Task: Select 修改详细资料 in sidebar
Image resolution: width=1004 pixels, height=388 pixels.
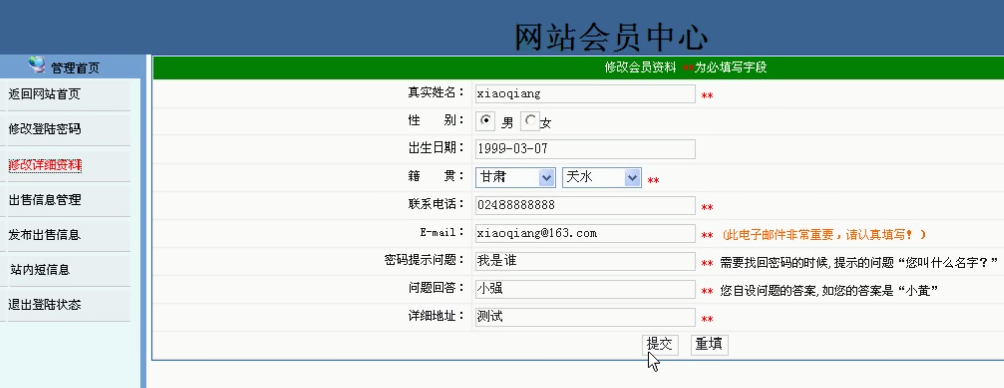Action: (44, 165)
